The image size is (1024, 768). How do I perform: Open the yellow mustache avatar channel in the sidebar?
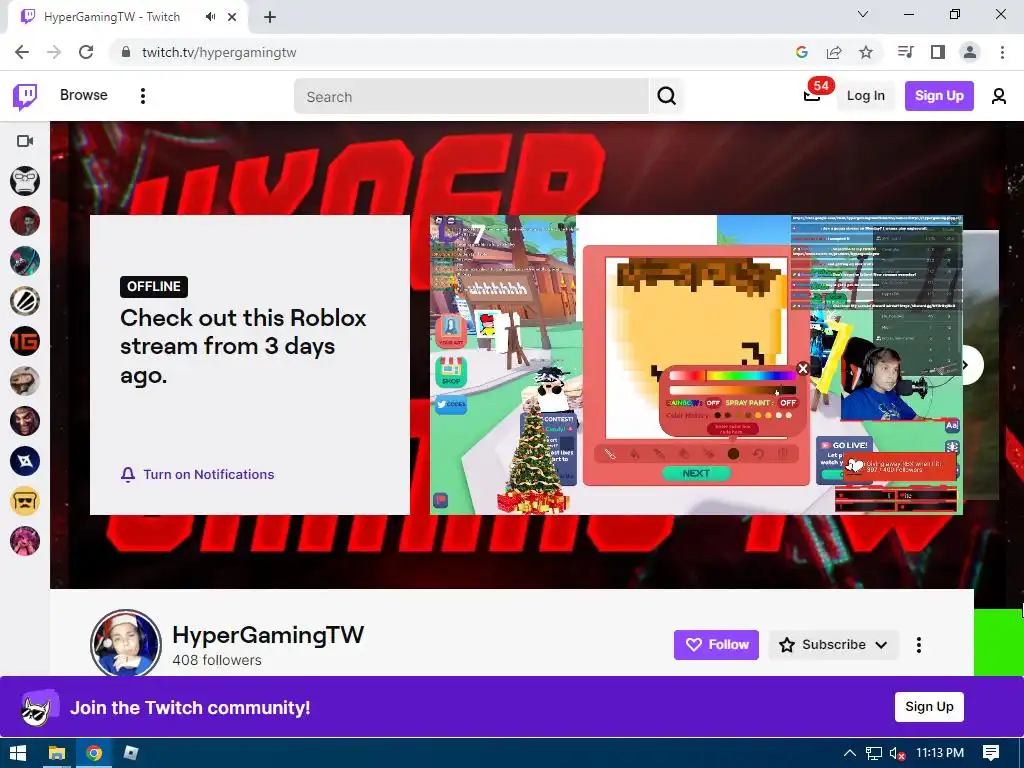[25, 501]
